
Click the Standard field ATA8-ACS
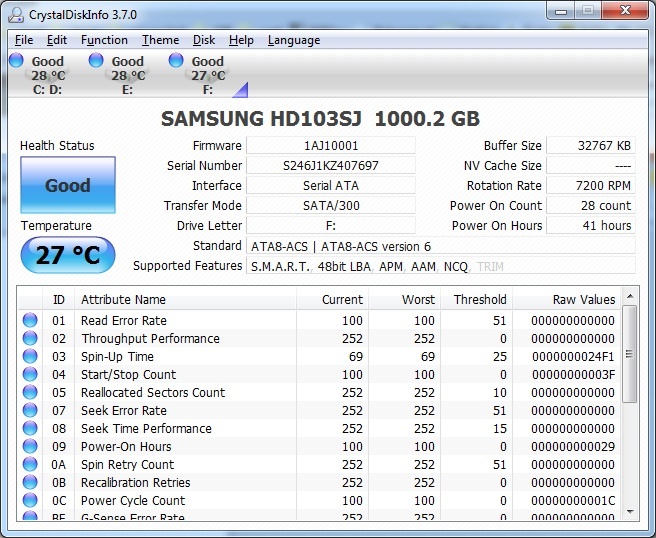pos(441,246)
